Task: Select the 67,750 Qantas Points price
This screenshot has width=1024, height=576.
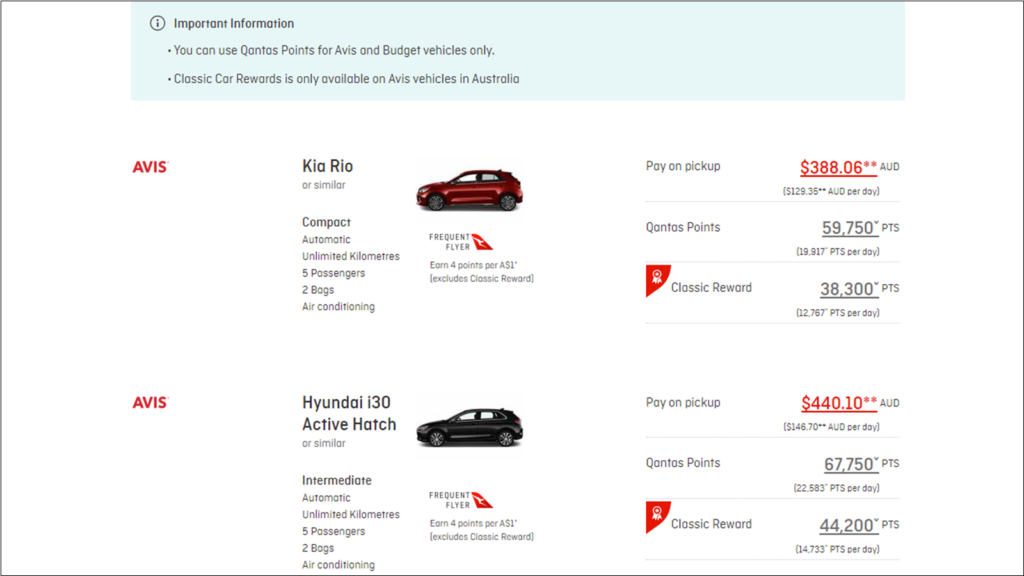Action: coord(850,464)
